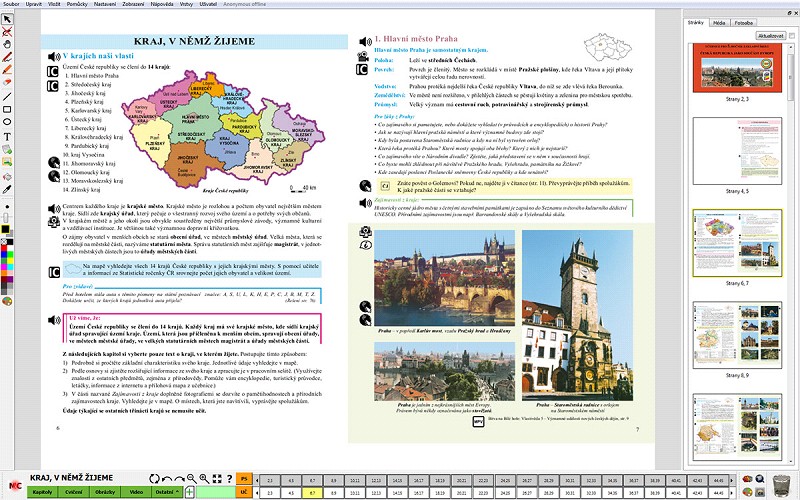Open the Strany 2, 3 page thumbnail
The width and height of the screenshot is (800, 500).
point(737,68)
